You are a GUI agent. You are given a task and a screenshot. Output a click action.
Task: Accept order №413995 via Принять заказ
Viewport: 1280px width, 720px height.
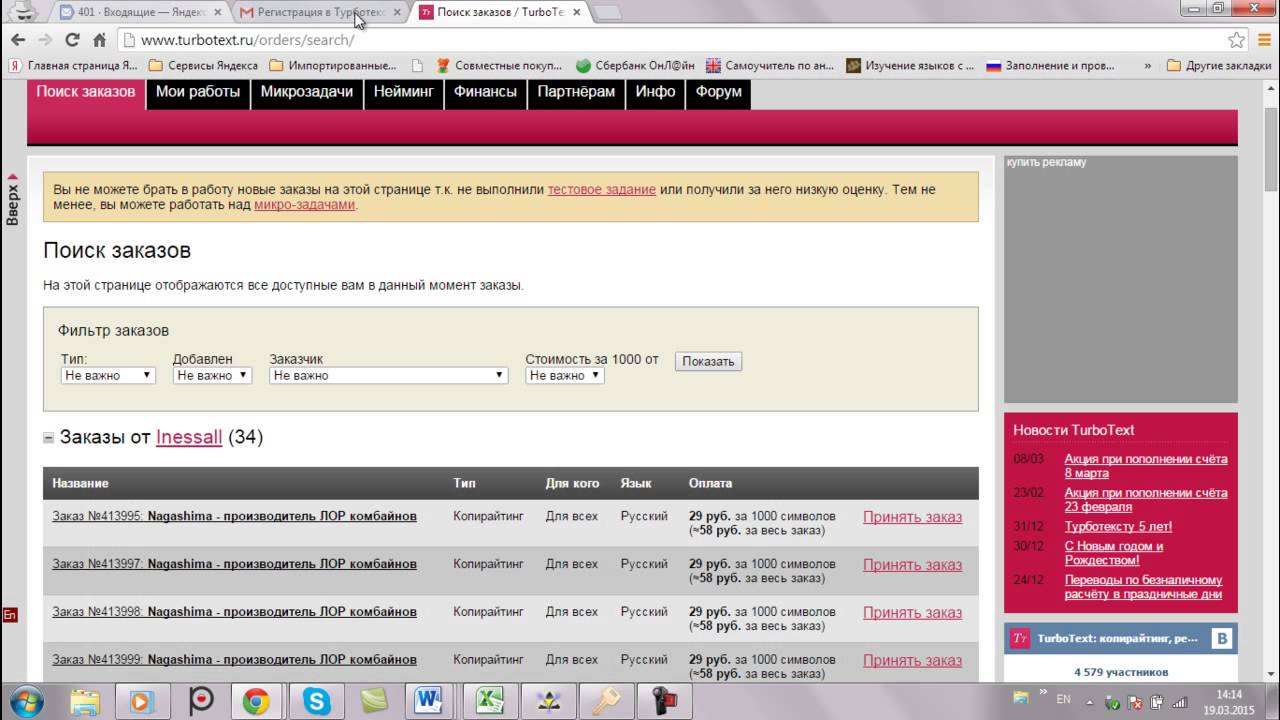click(x=912, y=517)
